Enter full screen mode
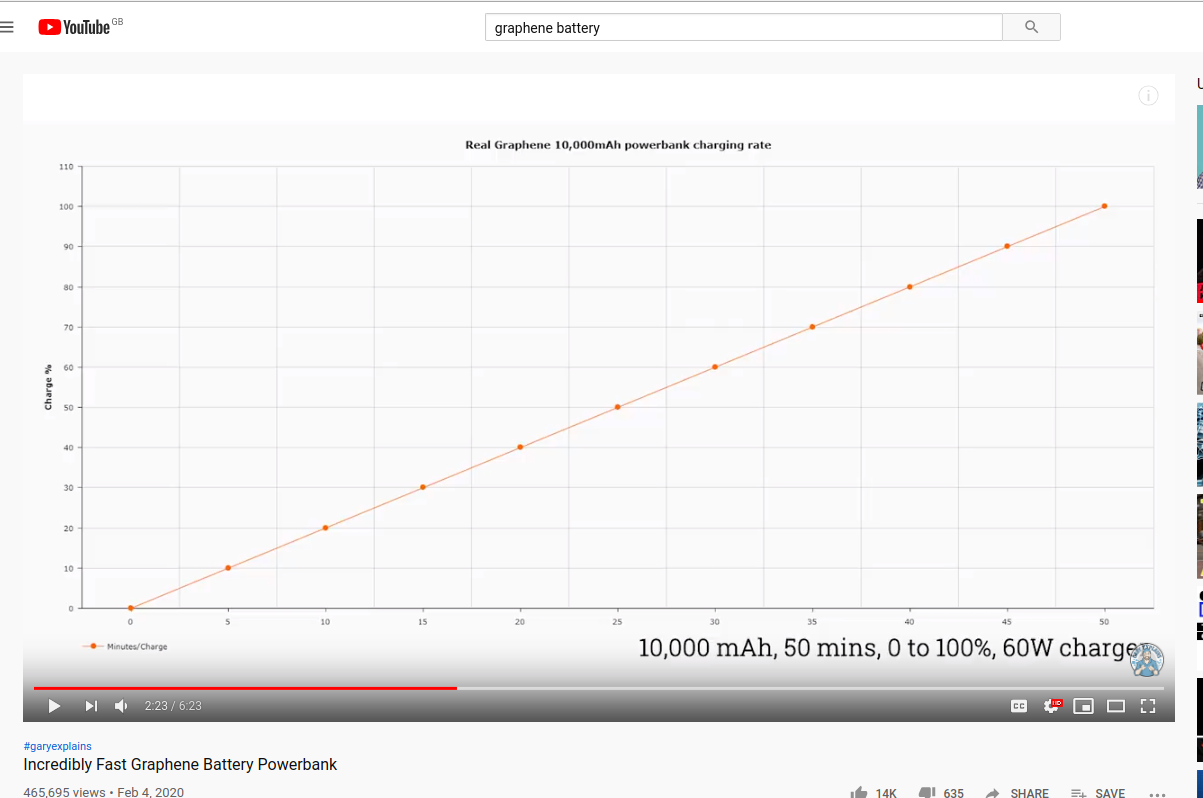Image resolution: width=1203 pixels, height=798 pixels. (x=1148, y=706)
